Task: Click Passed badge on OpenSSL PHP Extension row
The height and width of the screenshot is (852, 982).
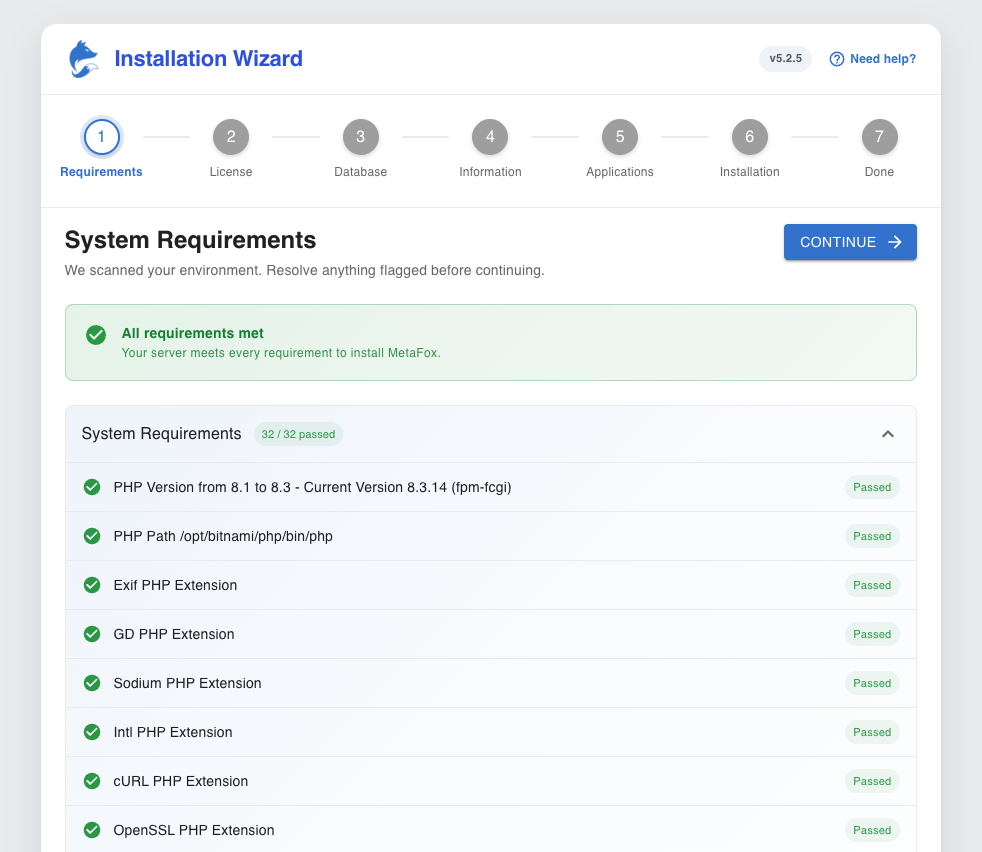Action: click(872, 829)
